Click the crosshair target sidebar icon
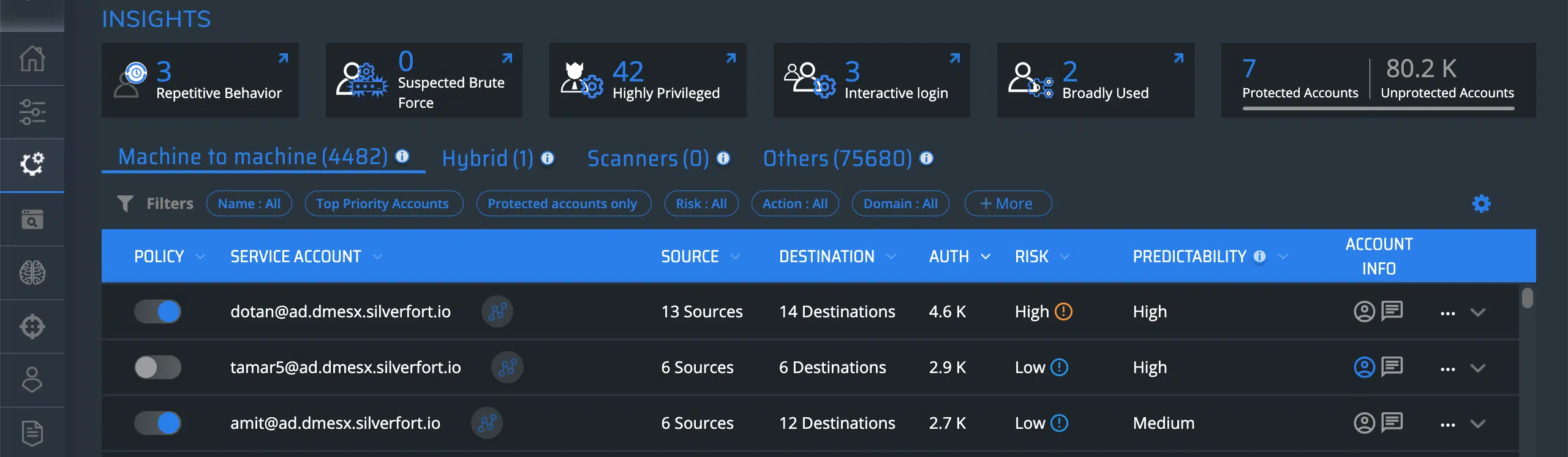 [x=32, y=326]
